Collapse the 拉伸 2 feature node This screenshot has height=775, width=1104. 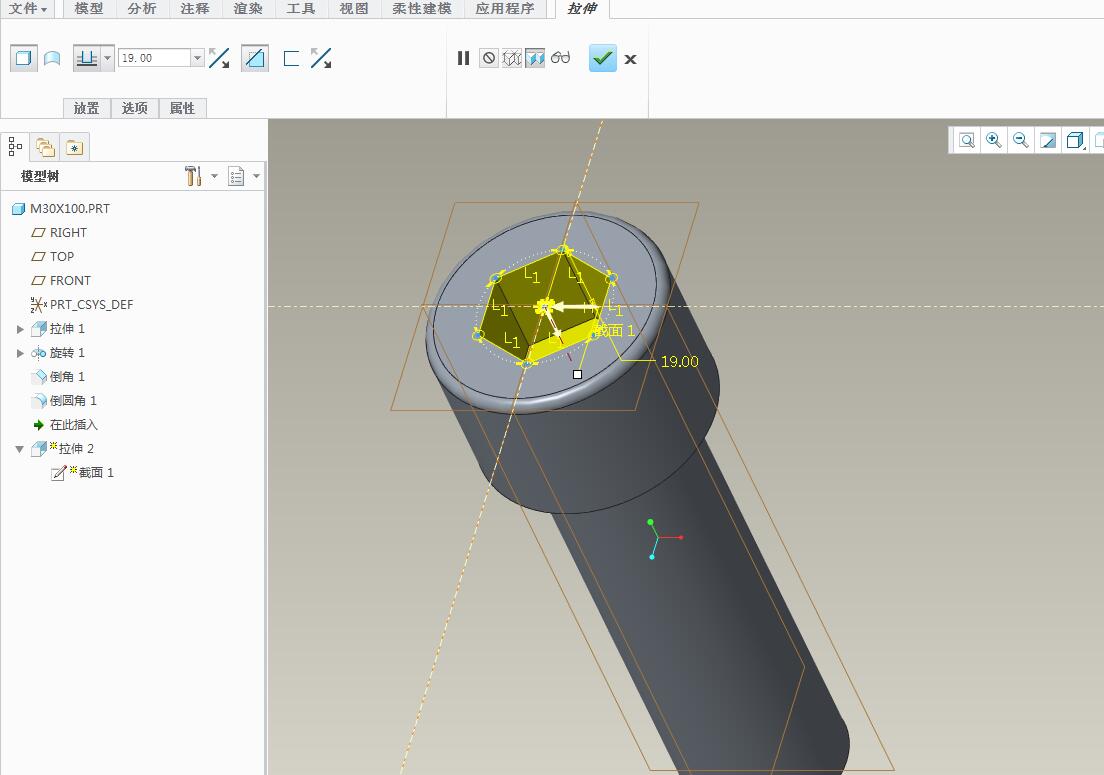point(20,448)
